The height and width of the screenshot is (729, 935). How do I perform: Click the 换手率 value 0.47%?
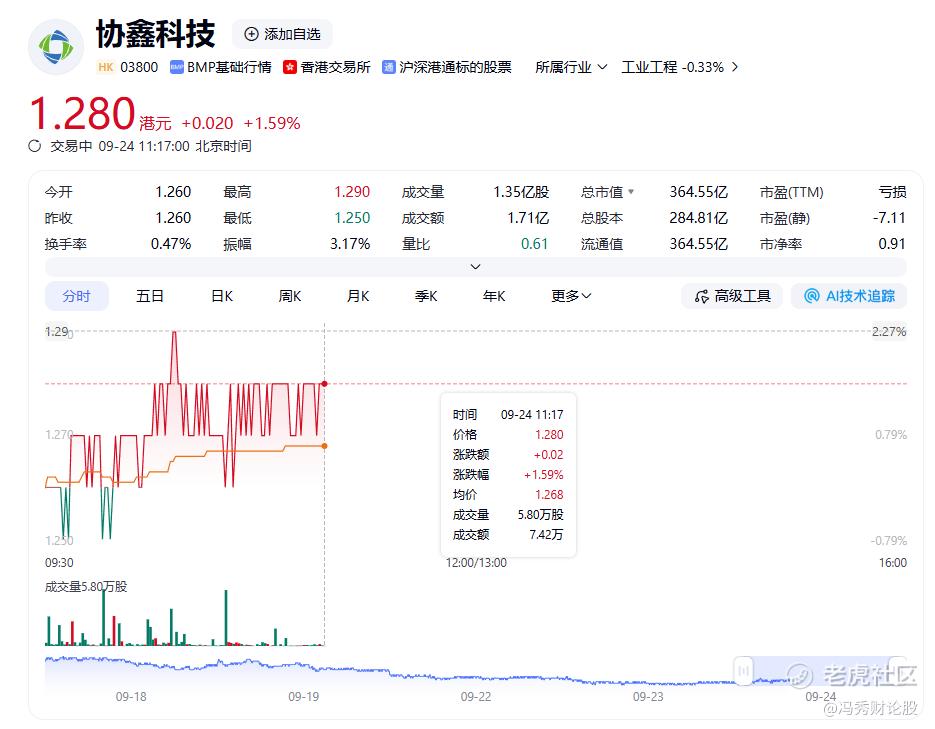171,244
